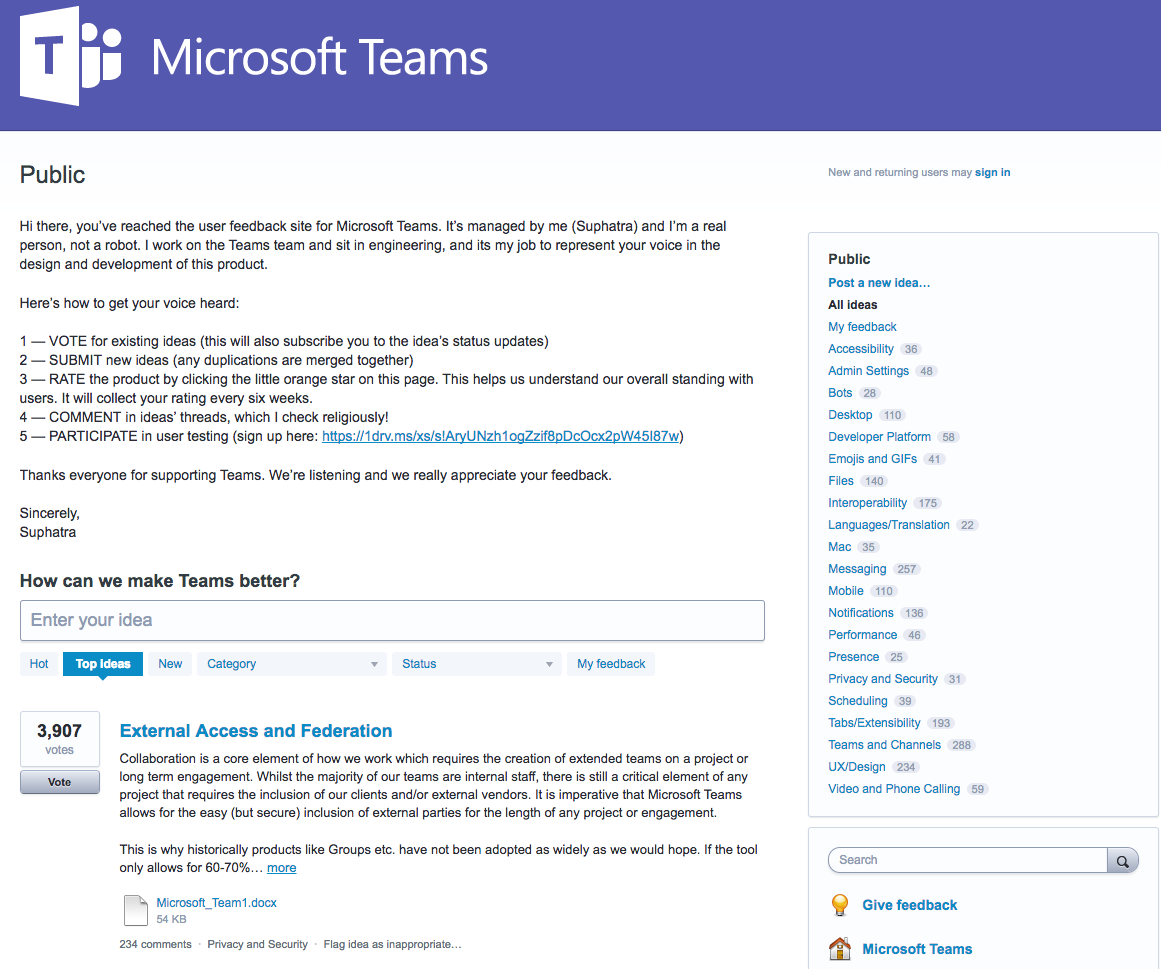Open the Mobile category

point(846,591)
